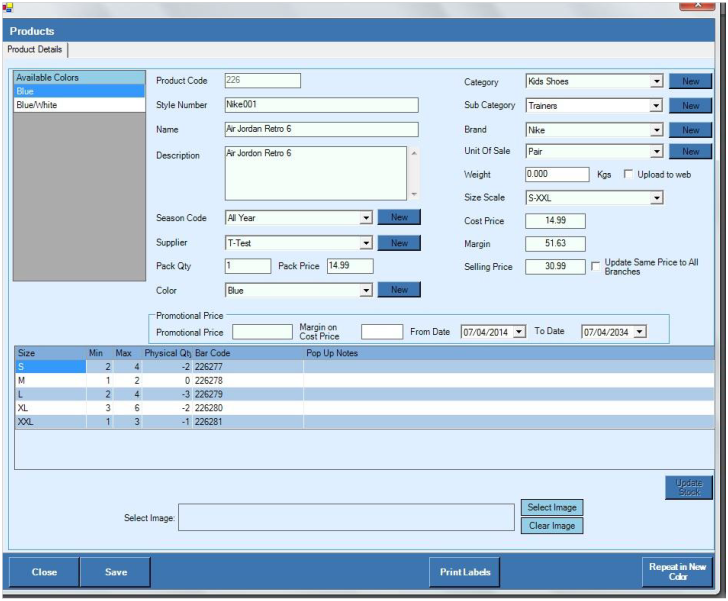Viewport: 728px width, 601px height.
Task: Click New button next to Brand
Action: click(x=690, y=130)
